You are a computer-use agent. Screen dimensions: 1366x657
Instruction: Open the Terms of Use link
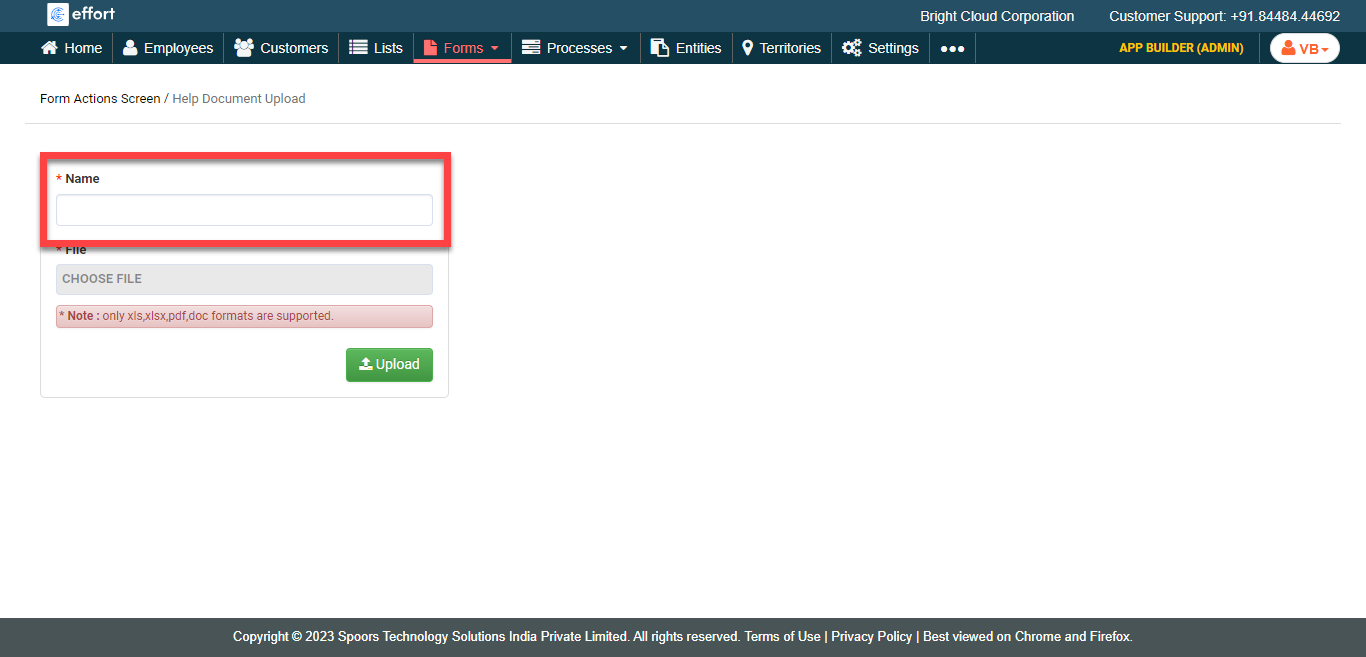(x=782, y=637)
